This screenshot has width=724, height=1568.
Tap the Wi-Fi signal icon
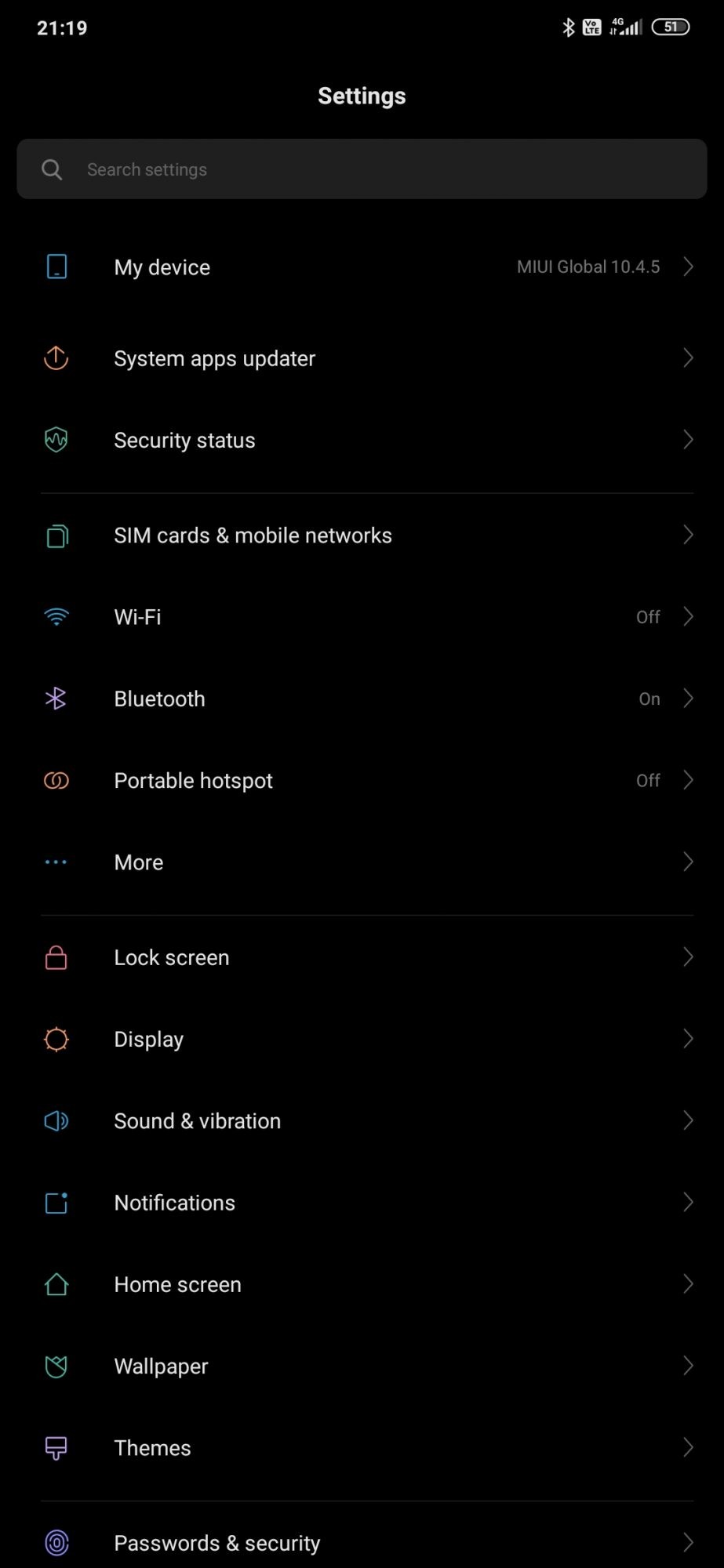56,617
